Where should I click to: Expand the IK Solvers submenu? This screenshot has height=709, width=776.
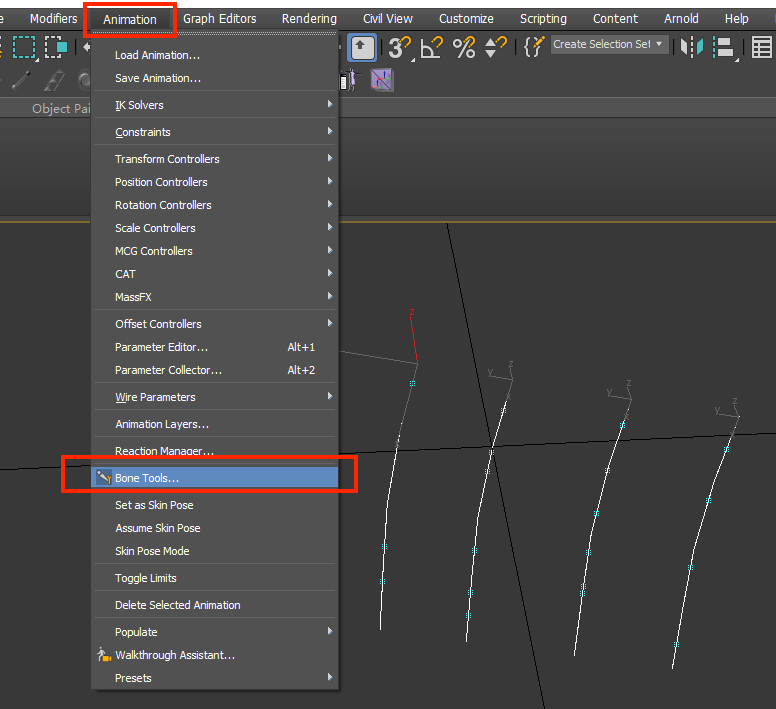point(215,105)
